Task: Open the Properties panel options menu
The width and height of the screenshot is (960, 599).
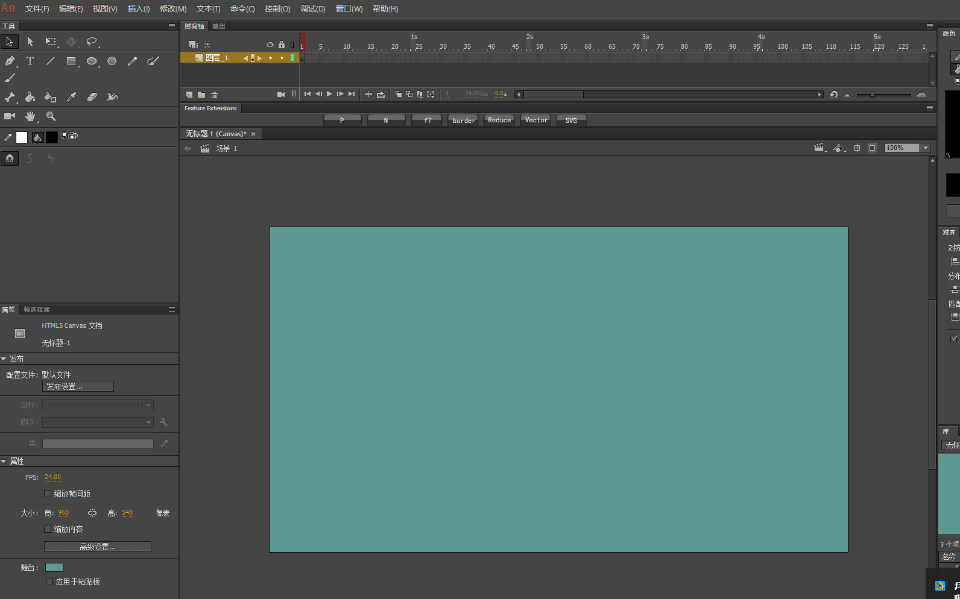Action: click(172, 309)
